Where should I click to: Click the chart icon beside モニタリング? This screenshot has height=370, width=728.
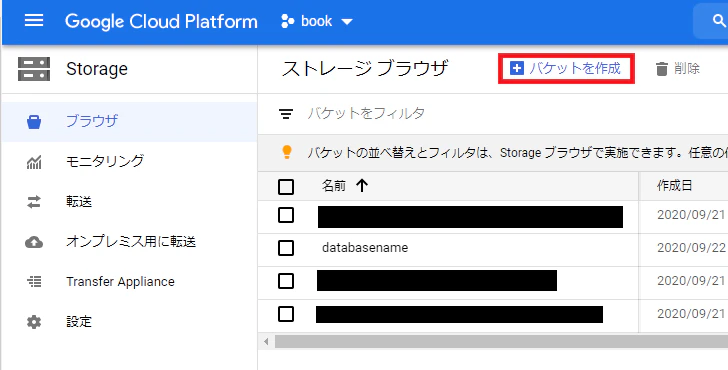[34, 162]
